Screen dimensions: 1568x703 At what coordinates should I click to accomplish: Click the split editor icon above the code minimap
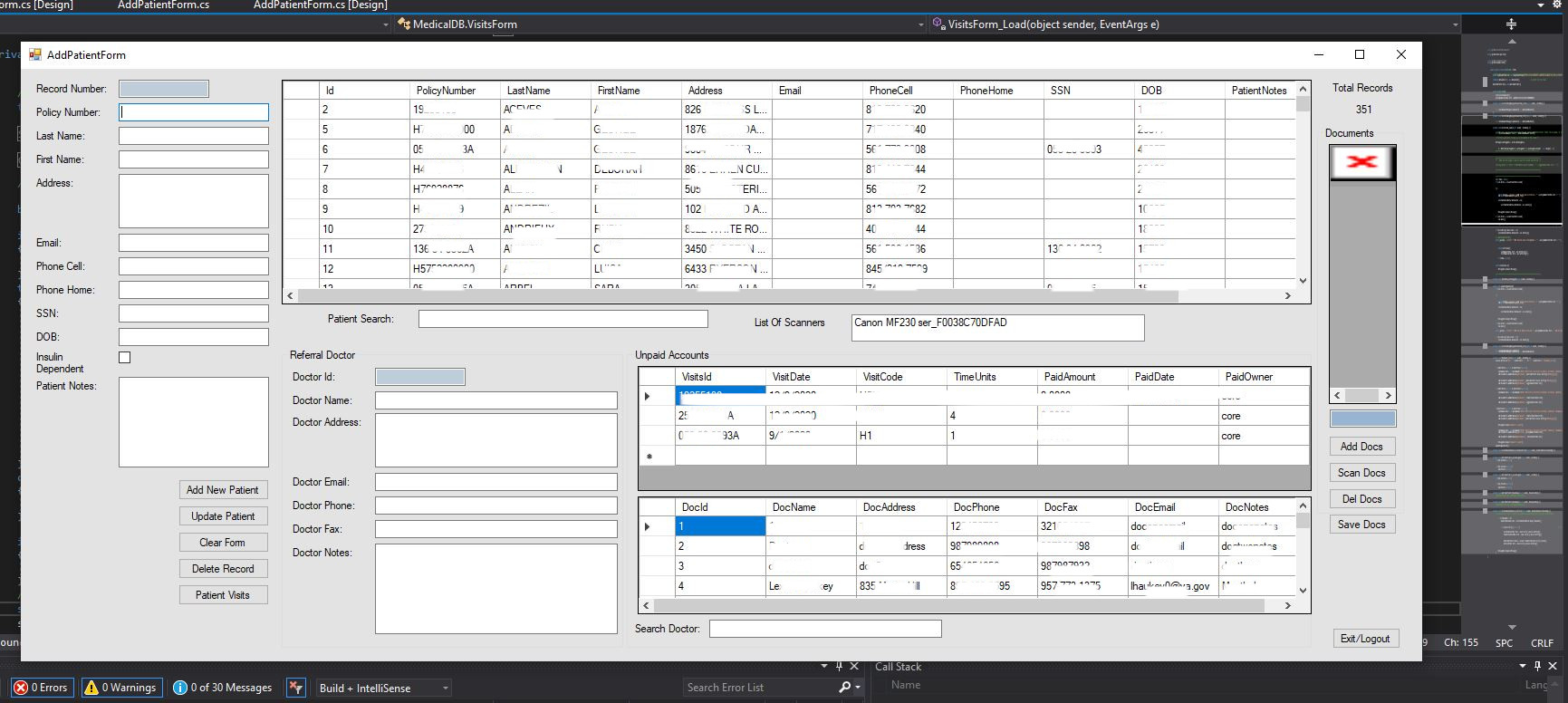(x=1511, y=24)
